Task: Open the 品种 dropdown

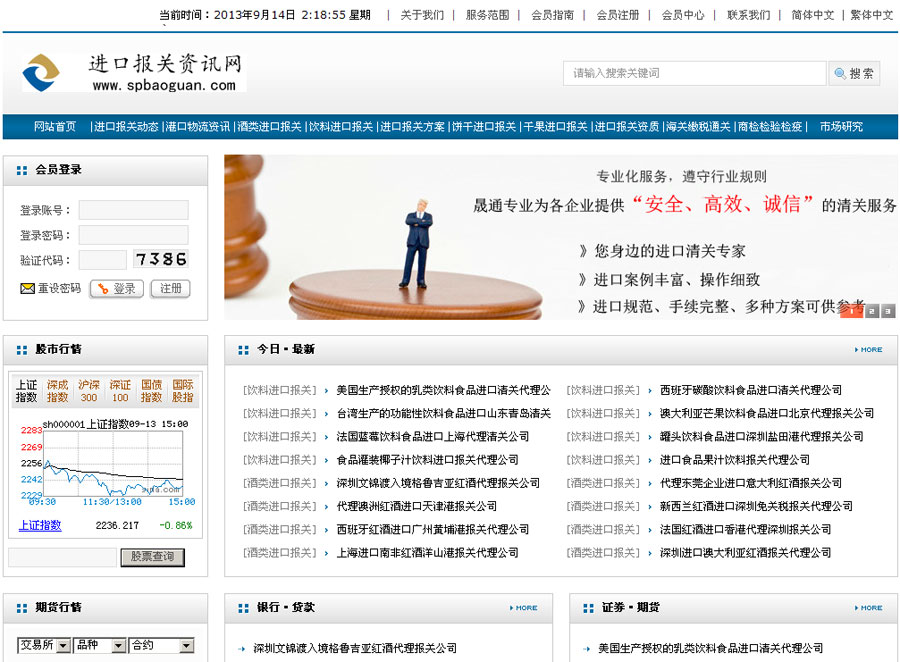Action: pos(99,645)
